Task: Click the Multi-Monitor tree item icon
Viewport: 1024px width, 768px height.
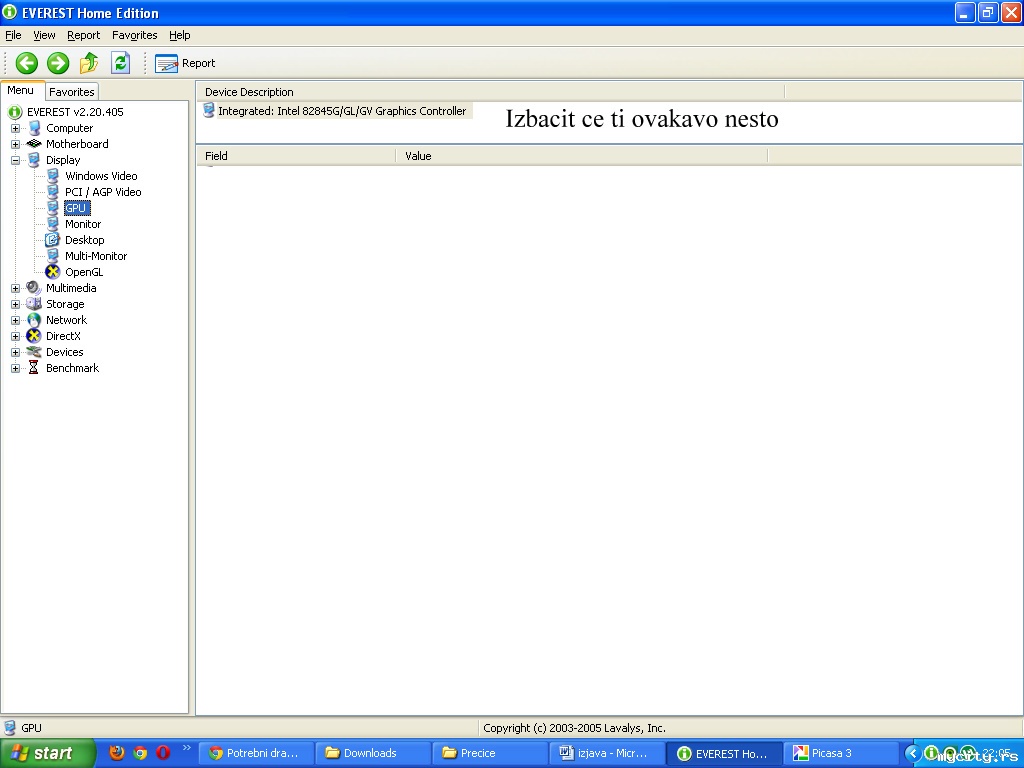Action: tap(53, 256)
